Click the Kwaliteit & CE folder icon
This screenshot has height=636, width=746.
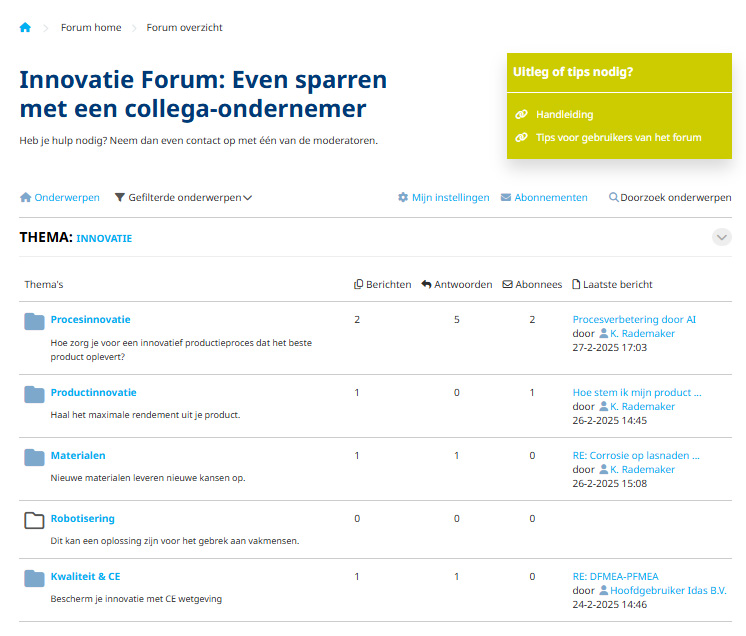35,578
